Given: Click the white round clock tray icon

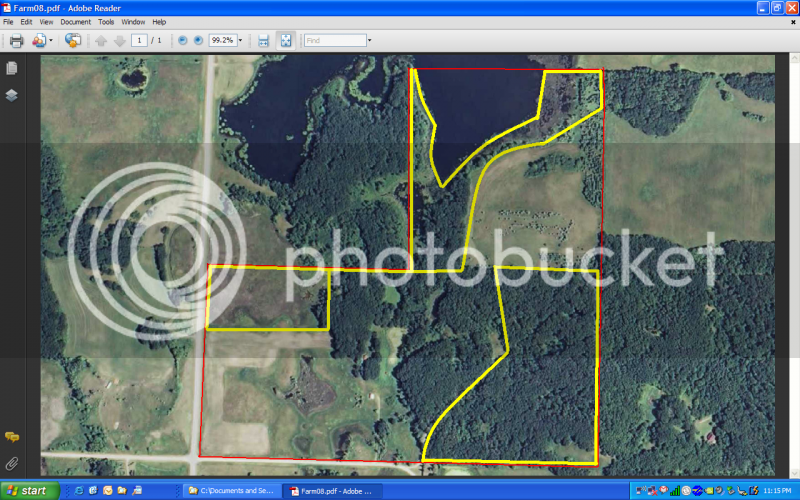Looking at the screenshot, I should click(686, 491).
